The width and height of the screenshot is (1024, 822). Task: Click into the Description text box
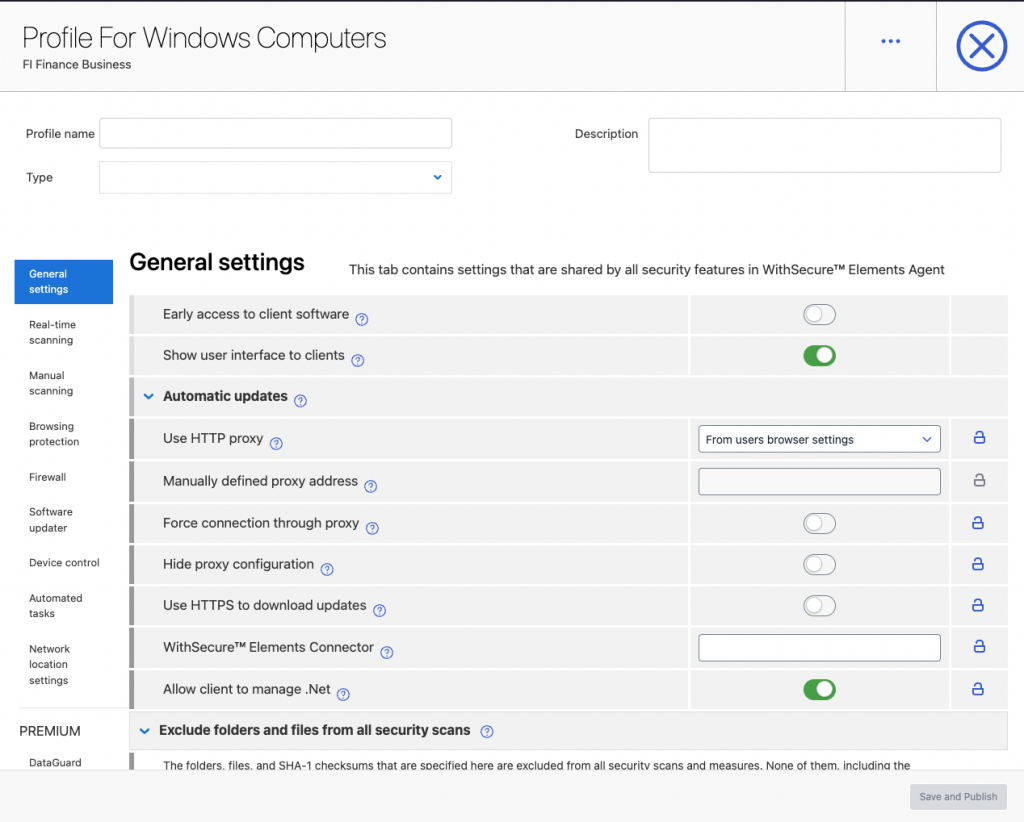tap(824, 145)
